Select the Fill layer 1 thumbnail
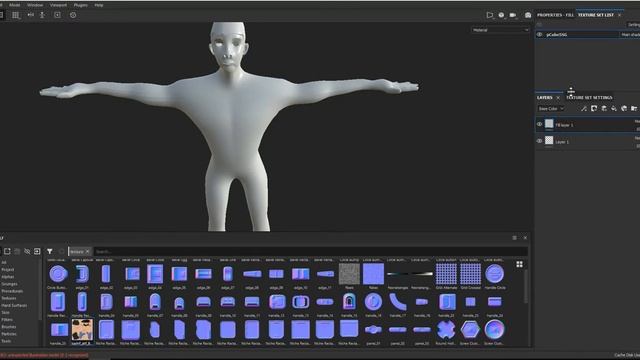The height and width of the screenshot is (360, 640). coord(549,124)
